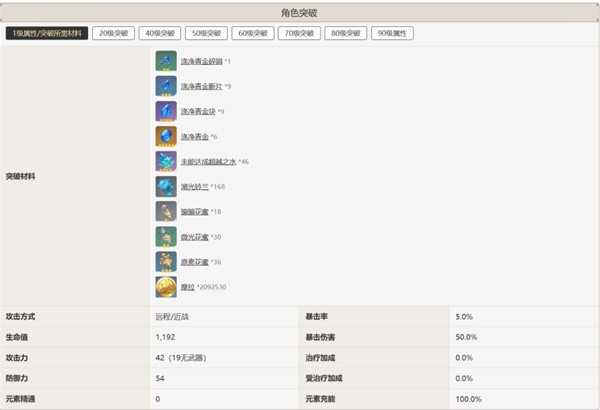
Task: Click the 涤净青金碎屑 material icon
Action: pos(166,61)
